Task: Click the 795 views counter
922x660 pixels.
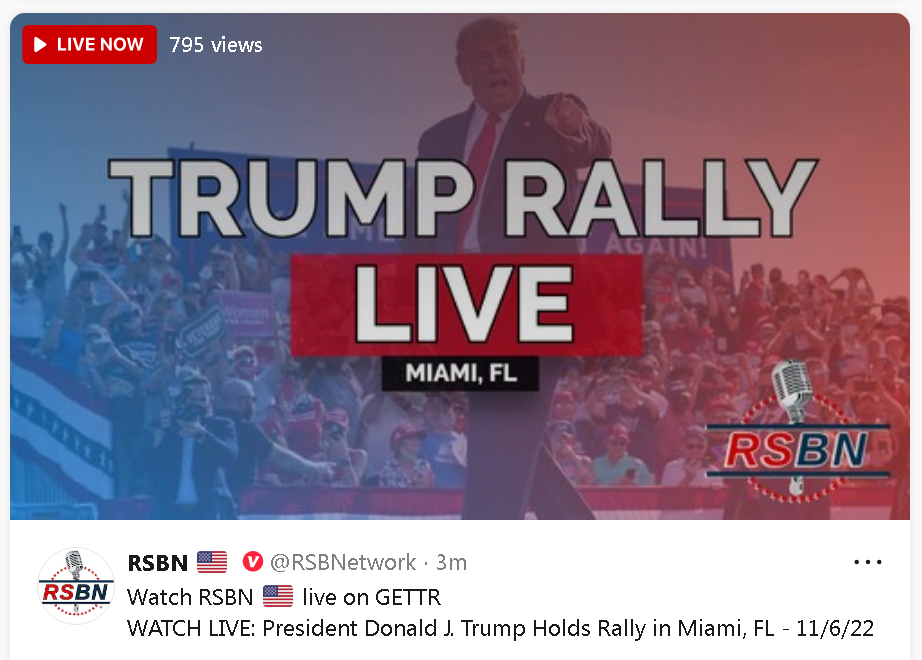Action: 216,45
